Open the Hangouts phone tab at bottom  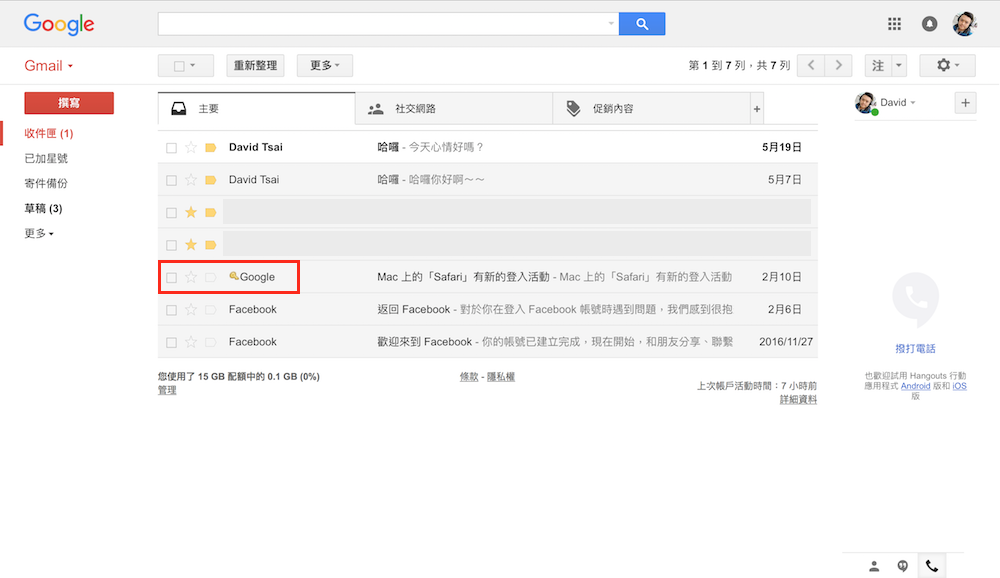(x=932, y=566)
